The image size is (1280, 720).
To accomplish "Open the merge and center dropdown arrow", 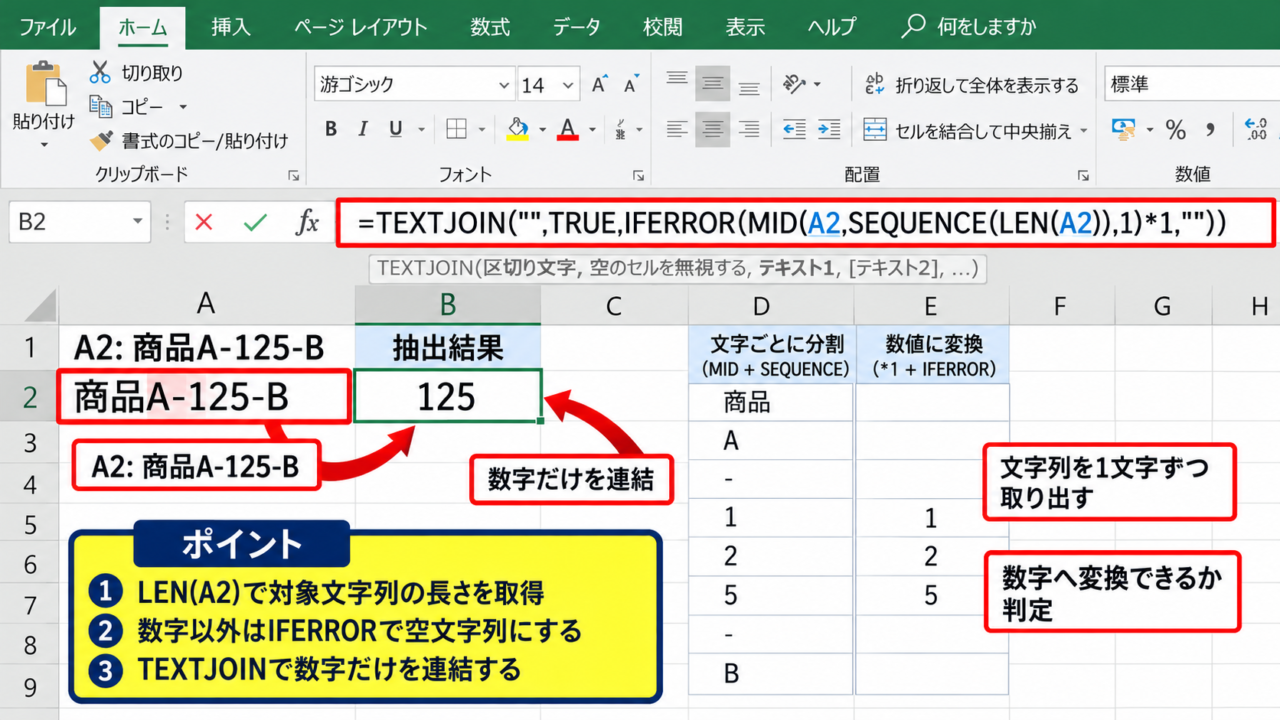I will pyautogui.click(x=1084, y=131).
